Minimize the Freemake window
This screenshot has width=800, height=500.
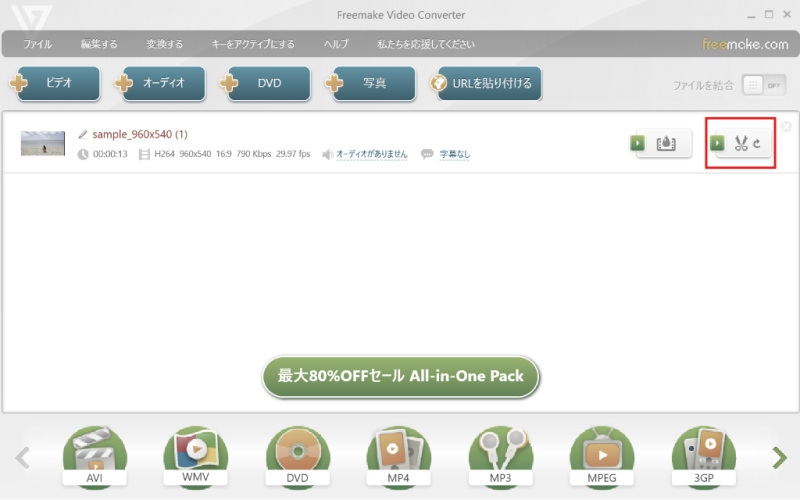click(751, 15)
